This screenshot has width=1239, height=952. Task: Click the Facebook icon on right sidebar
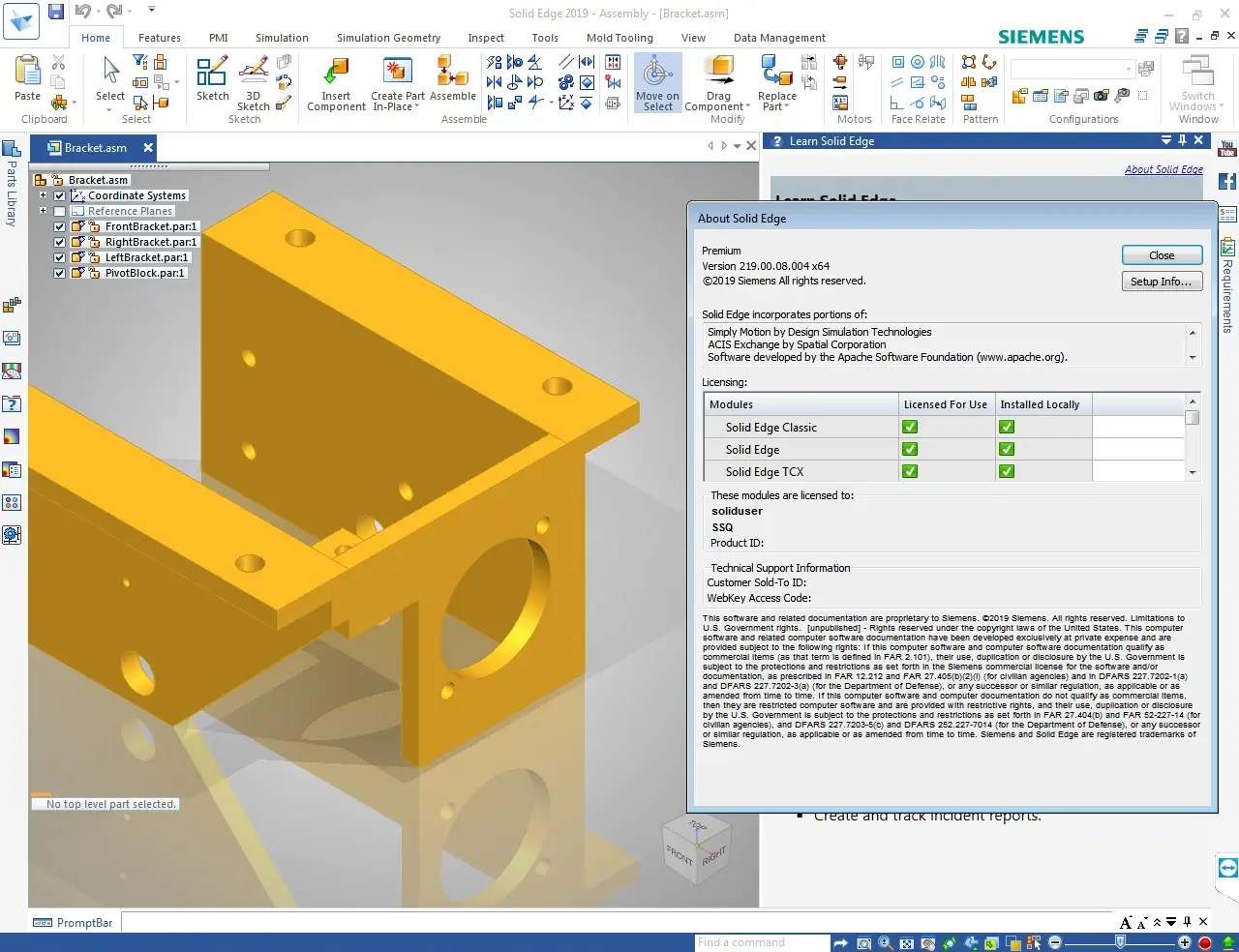point(1227,182)
